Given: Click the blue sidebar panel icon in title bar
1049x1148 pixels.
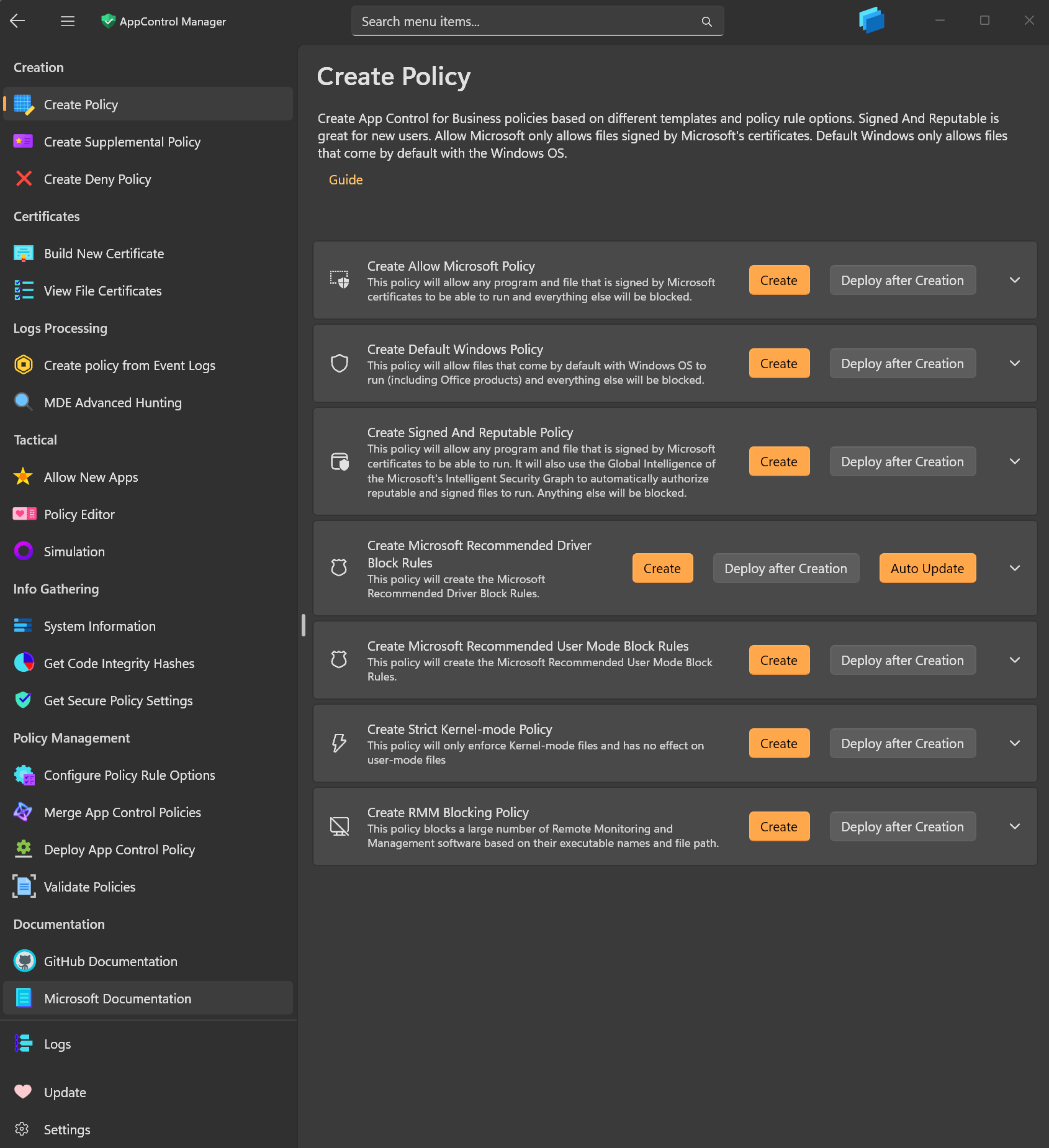Looking at the screenshot, I should pos(871,20).
